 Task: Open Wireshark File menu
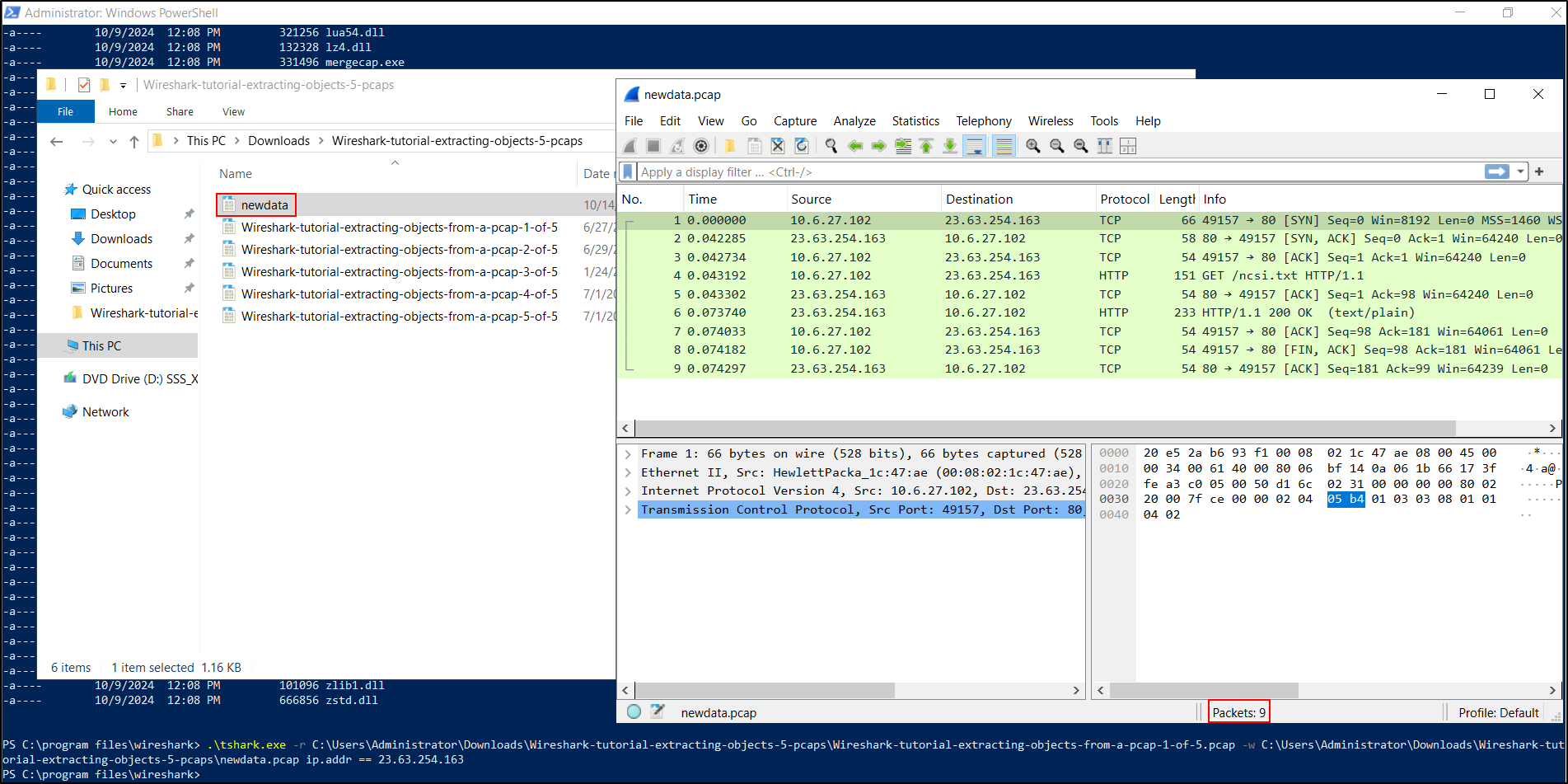point(634,120)
